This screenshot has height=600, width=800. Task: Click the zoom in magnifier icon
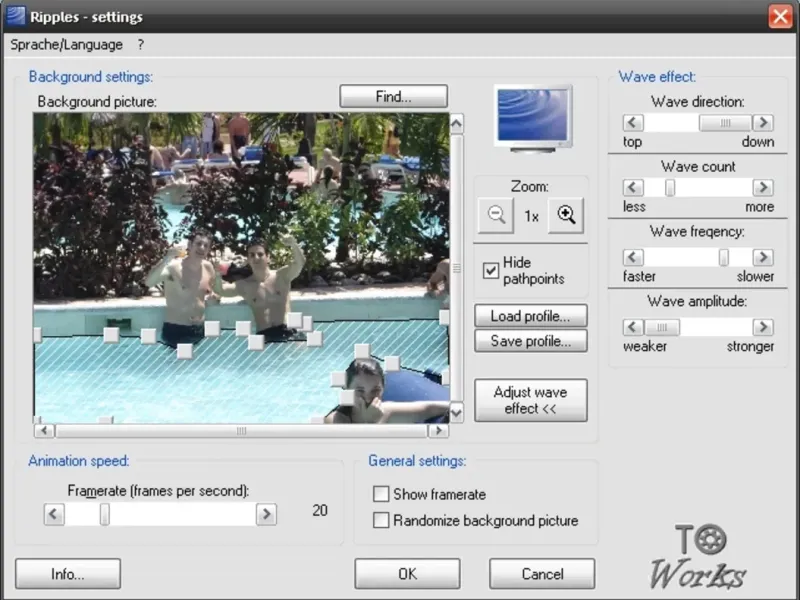point(566,215)
